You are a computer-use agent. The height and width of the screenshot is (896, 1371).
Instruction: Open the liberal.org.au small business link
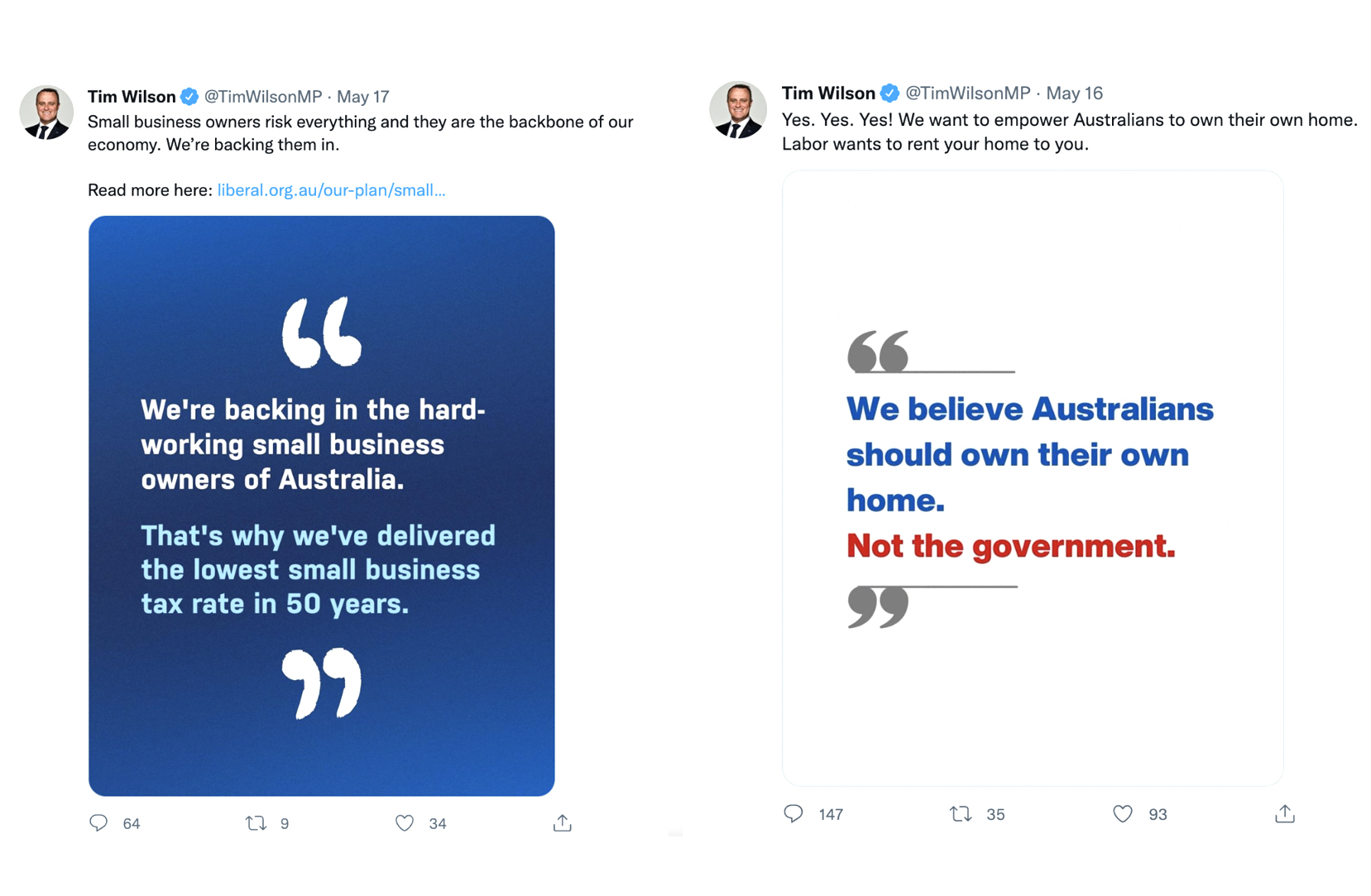tap(331, 189)
